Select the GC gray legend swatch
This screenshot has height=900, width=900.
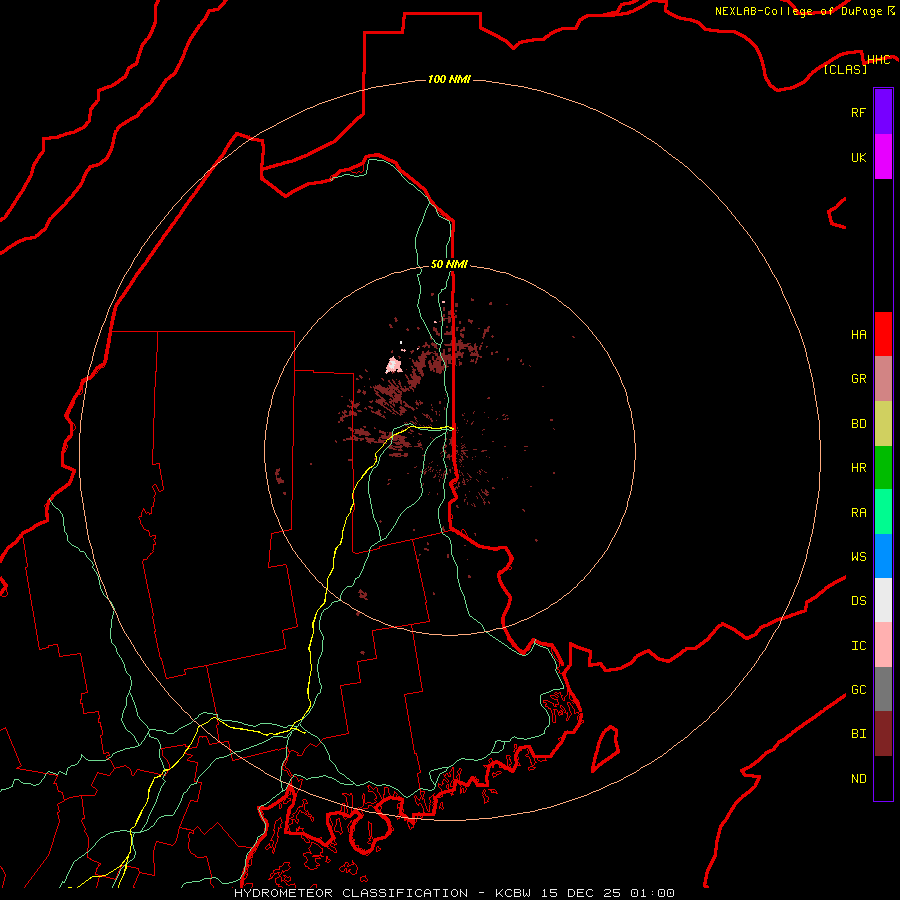(x=883, y=689)
